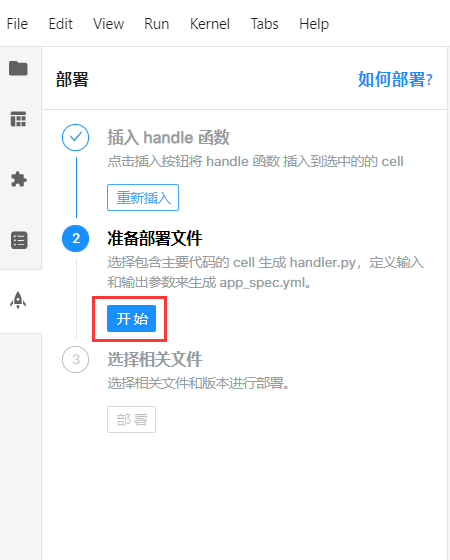Screen dimensions: 450x560
Task: Open the table panel icon in sidebar
Action: pyautogui.click(x=18, y=119)
